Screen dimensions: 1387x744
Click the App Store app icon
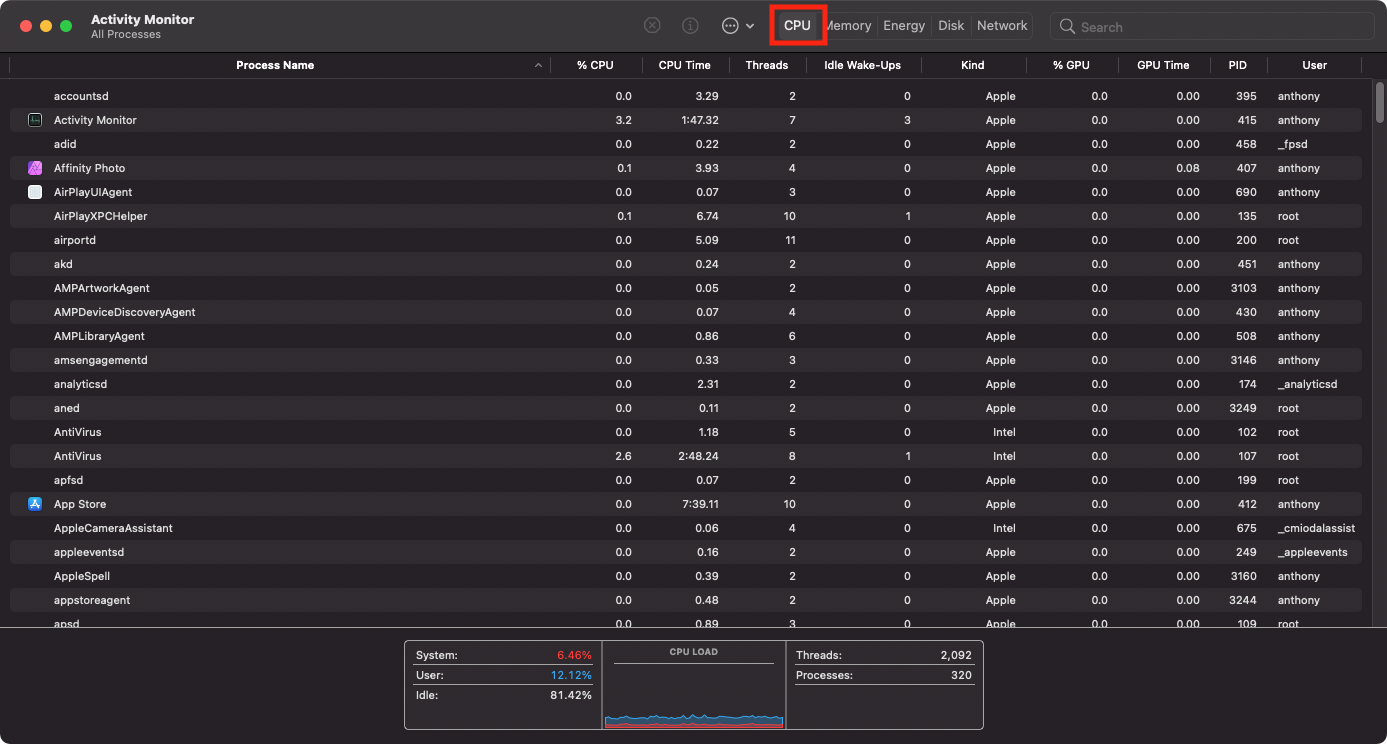coord(35,504)
